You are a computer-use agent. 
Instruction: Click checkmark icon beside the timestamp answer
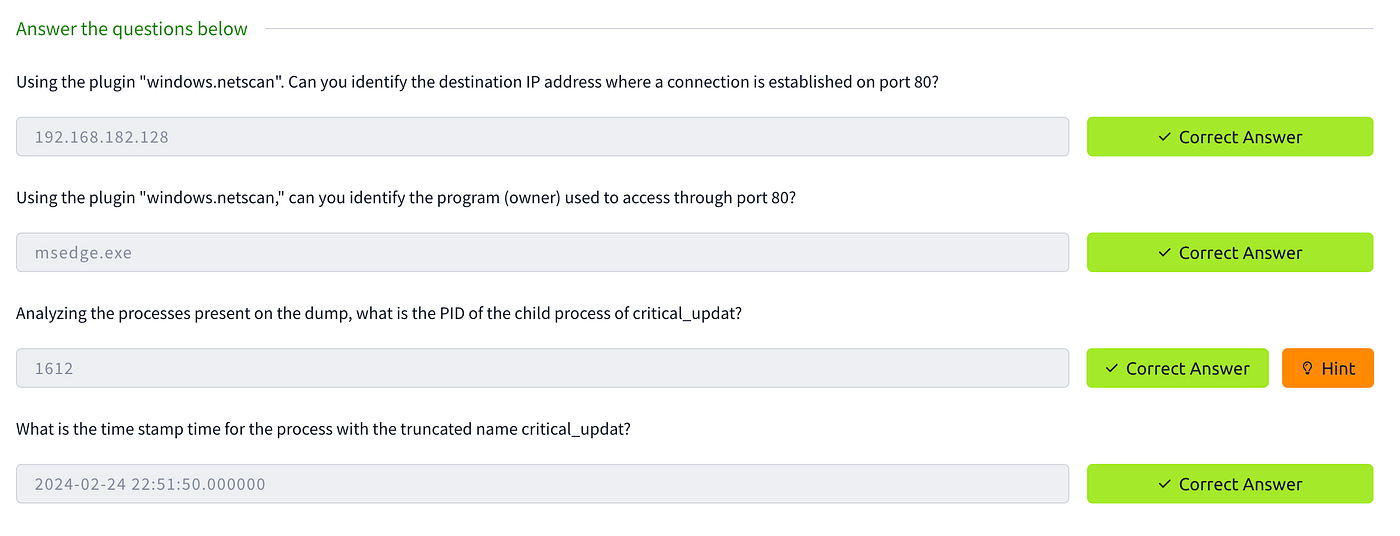point(1164,484)
